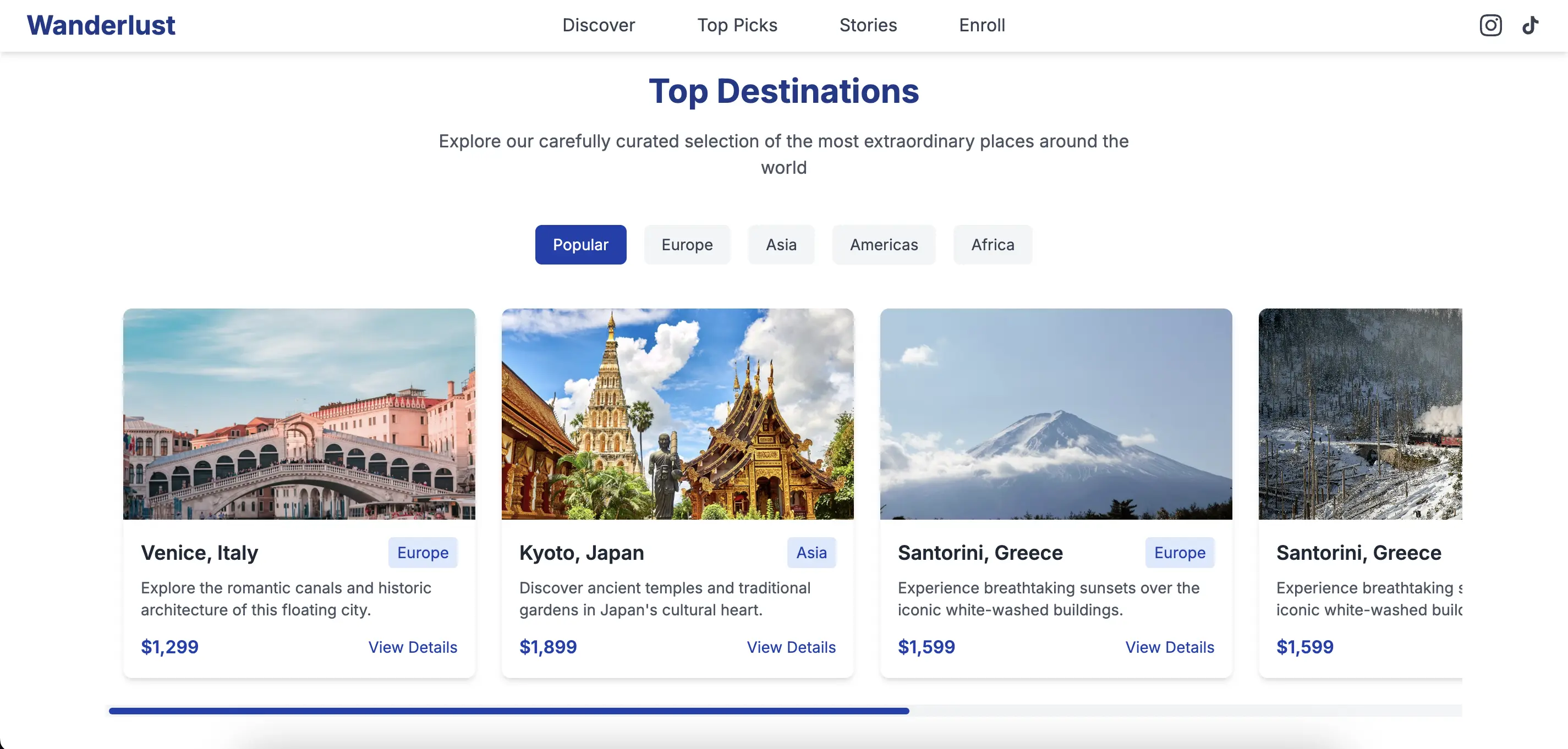Click the Venice Rialto bridge photo
The width and height of the screenshot is (1568, 749).
tap(299, 414)
